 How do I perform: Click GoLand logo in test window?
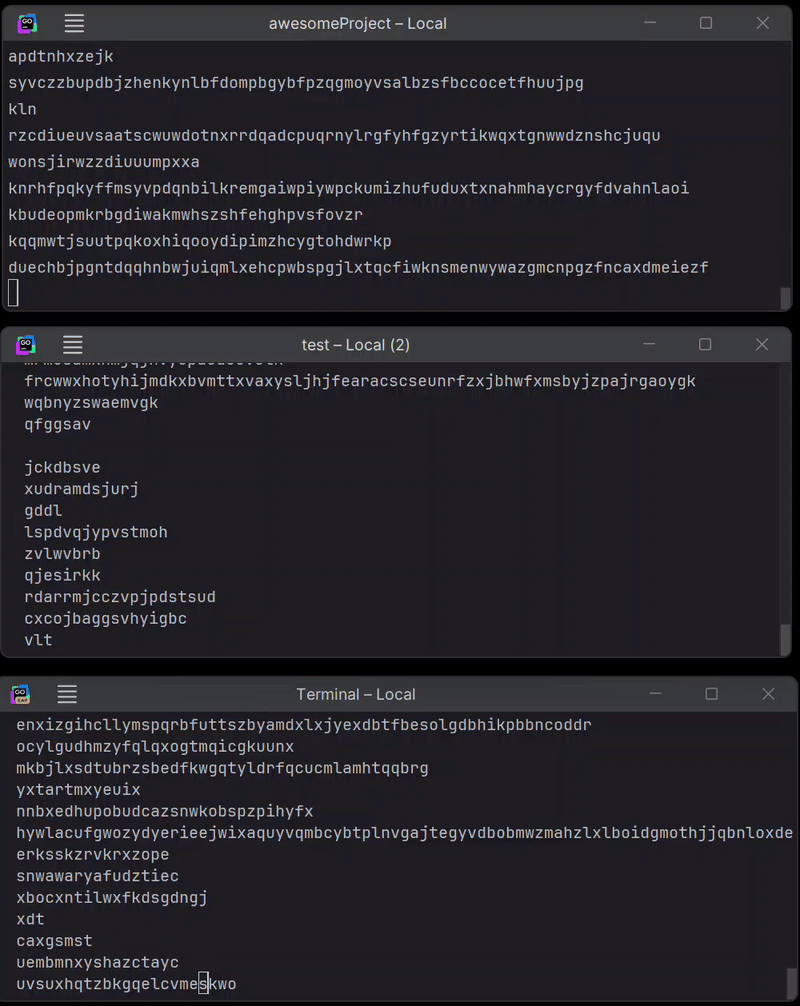pos(26,345)
